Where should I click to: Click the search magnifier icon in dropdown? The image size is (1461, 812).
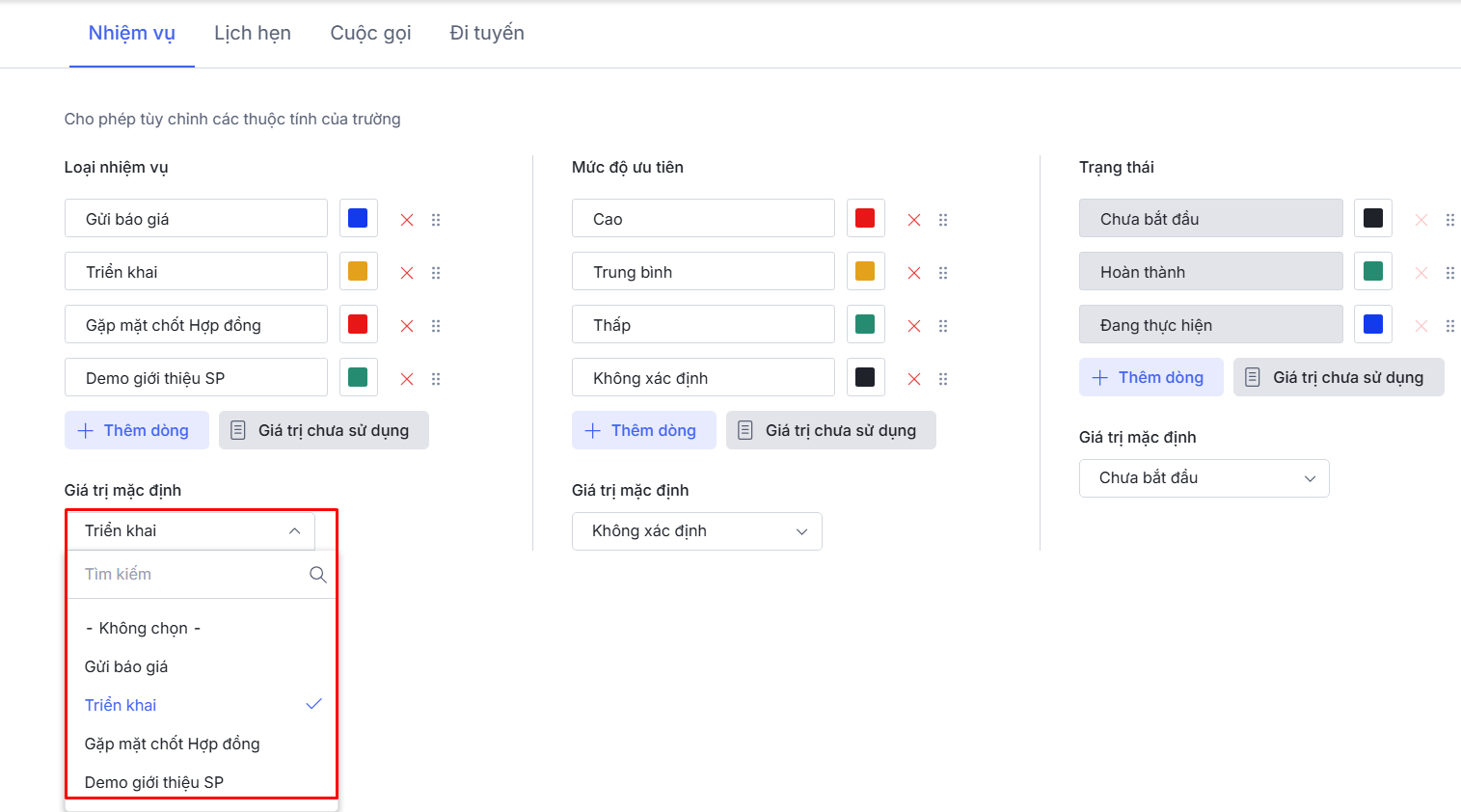coord(317,575)
